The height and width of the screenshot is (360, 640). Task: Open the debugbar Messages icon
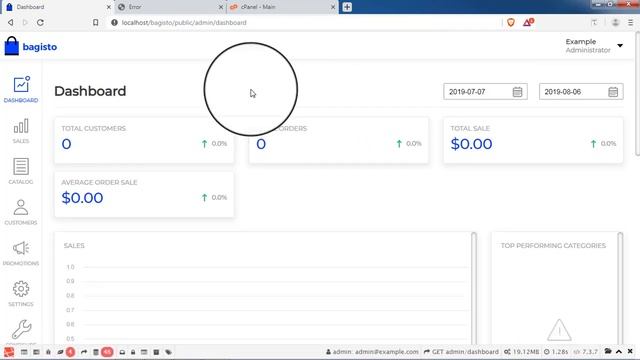click(x=24, y=352)
